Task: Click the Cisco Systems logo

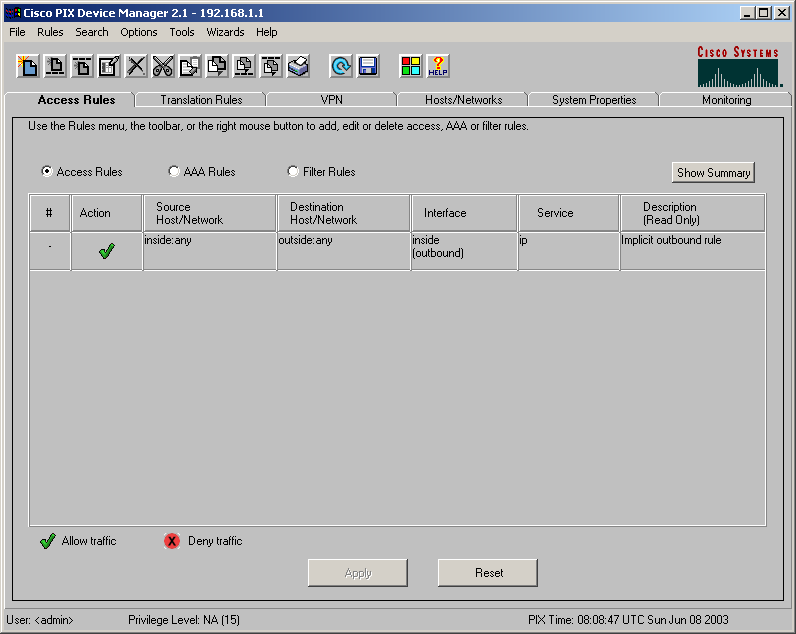Action: [x=740, y=66]
